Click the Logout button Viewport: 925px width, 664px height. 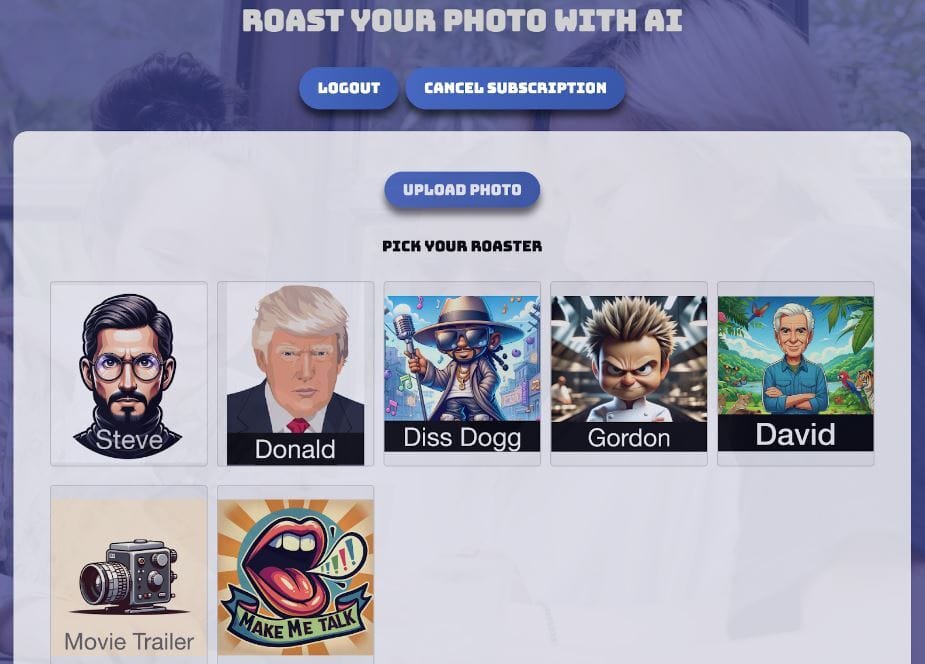click(x=349, y=88)
